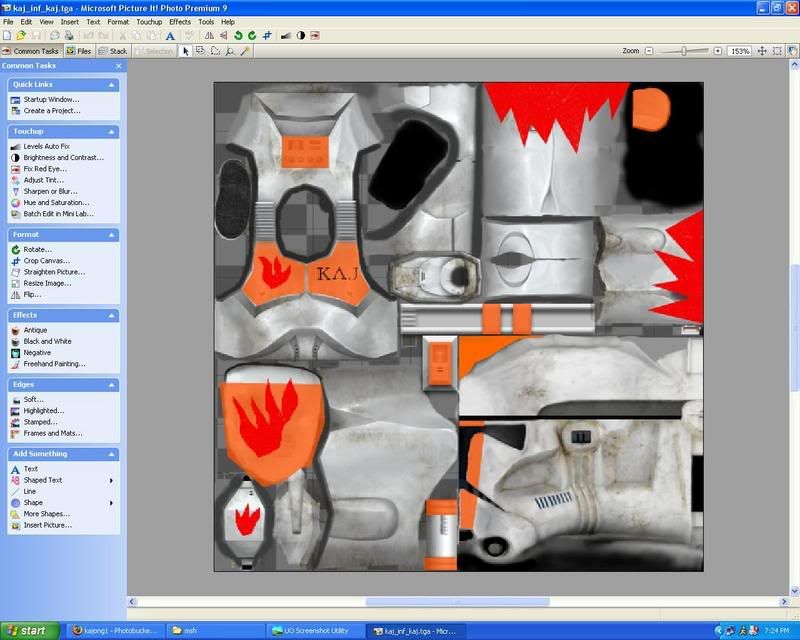This screenshot has width=800, height=640.
Task: Select the Insert Text 'A' toolbar icon
Action: point(170,36)
